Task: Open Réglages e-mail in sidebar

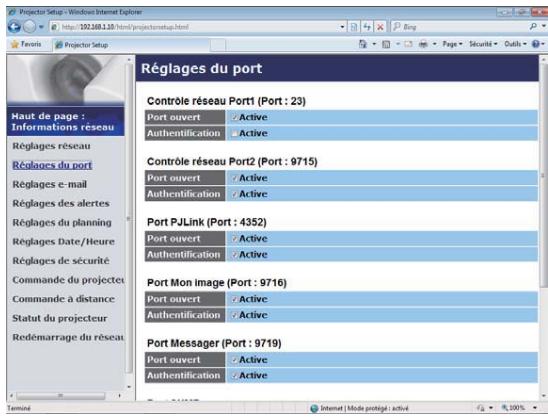Action: pyautogui.click(x=49, y=184)
